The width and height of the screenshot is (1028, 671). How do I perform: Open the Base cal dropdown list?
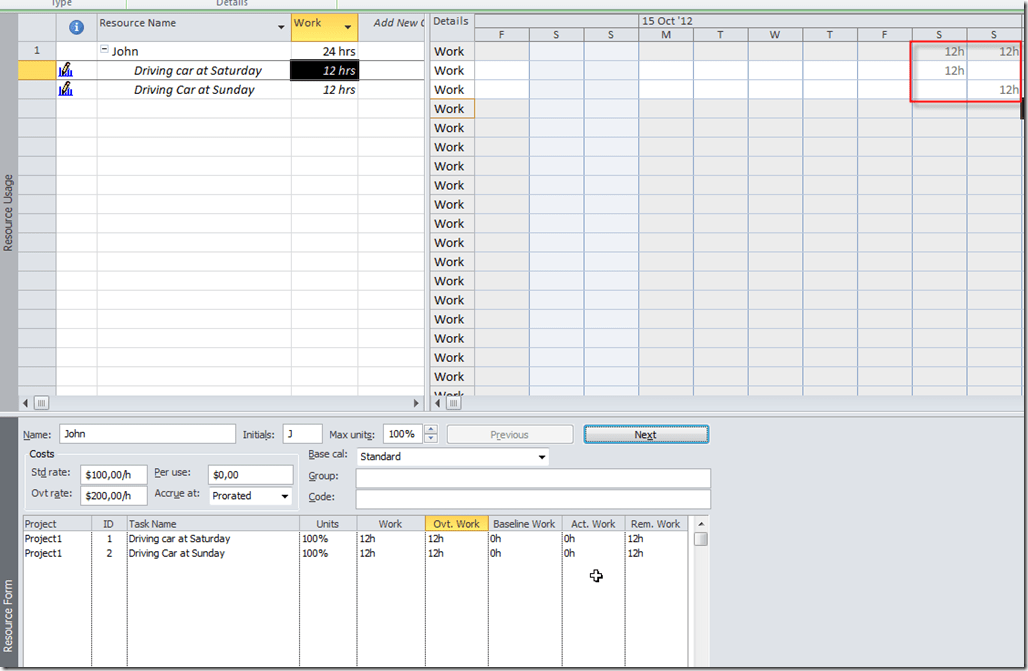(542, 457)
